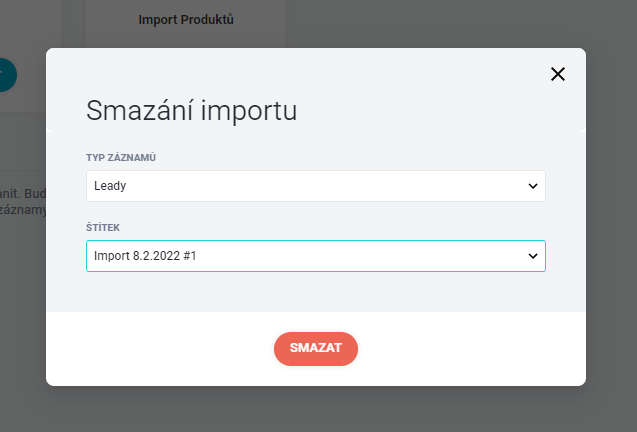The height and width of the screenshot is (432, 637).
Task: Click the teal round button at left edge
Action: point(7,75)
